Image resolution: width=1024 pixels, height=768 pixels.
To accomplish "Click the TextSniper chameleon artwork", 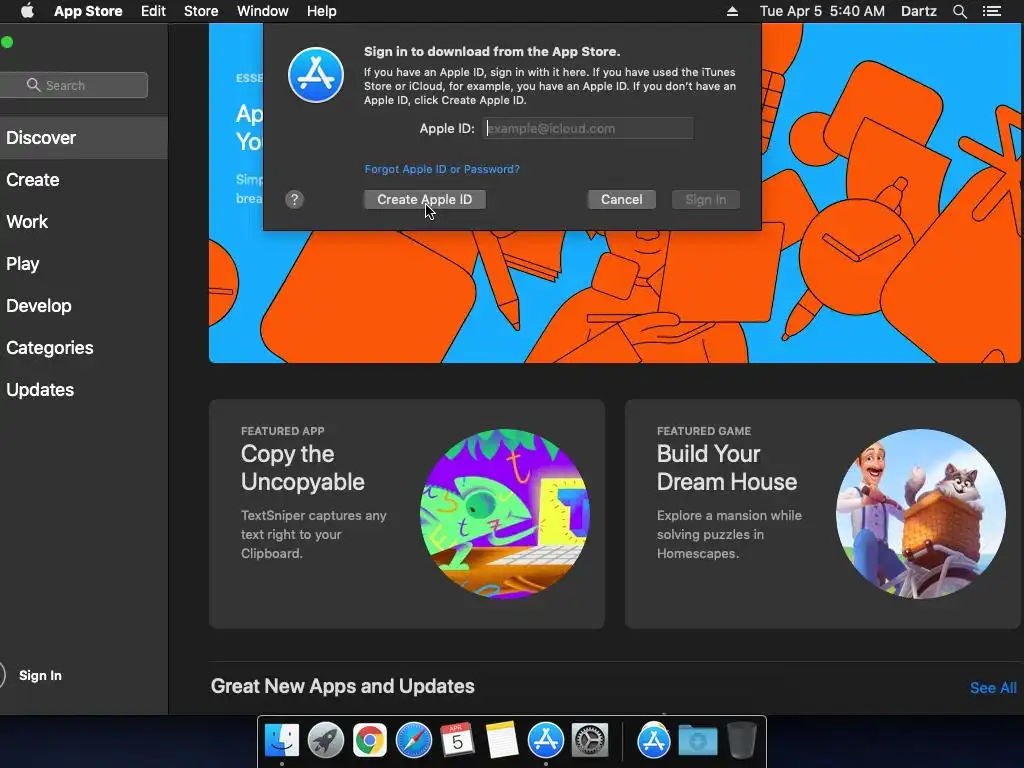I will [x=504, y=514].
